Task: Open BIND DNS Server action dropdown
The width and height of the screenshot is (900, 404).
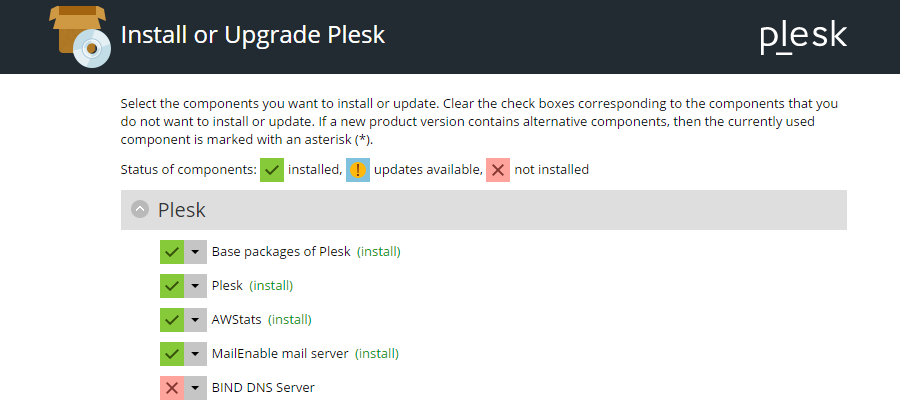Action: 196,388
